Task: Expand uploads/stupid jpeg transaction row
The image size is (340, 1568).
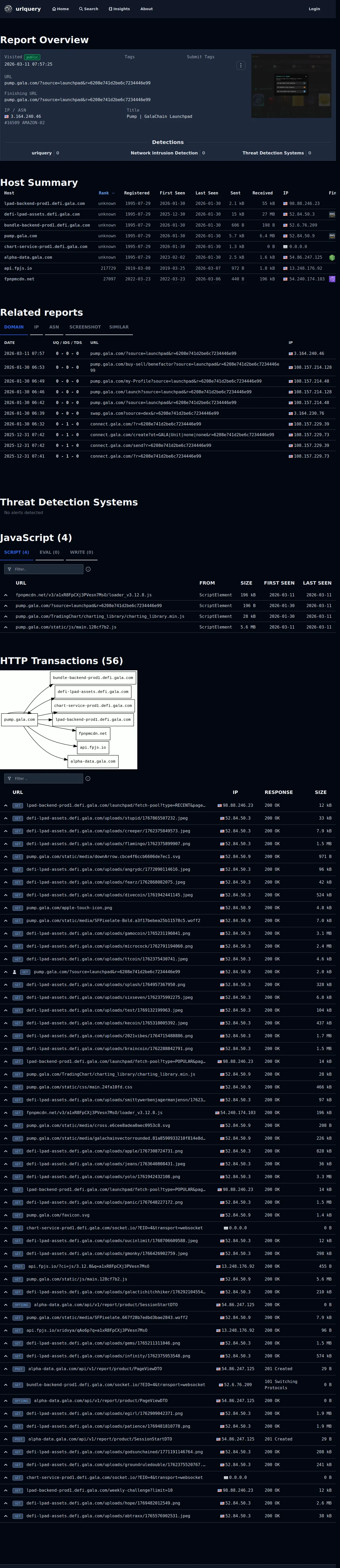Action: [6, 818]
